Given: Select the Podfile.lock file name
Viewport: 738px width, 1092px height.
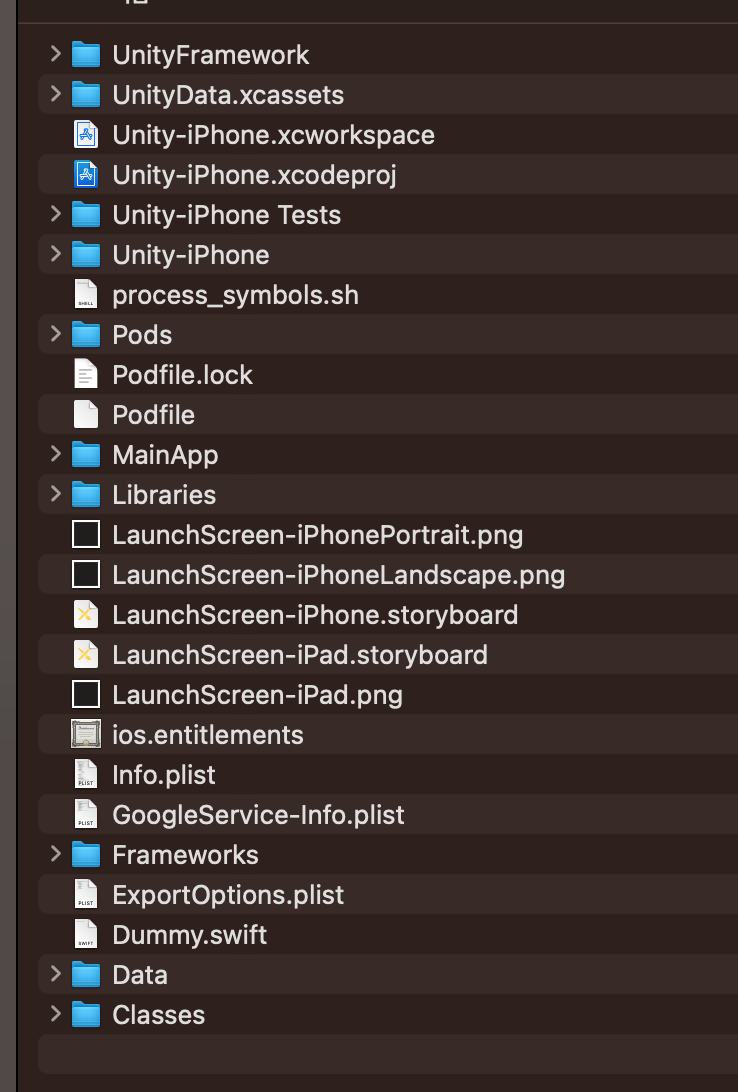Looking at the screenshot, I should pos(183,375).
